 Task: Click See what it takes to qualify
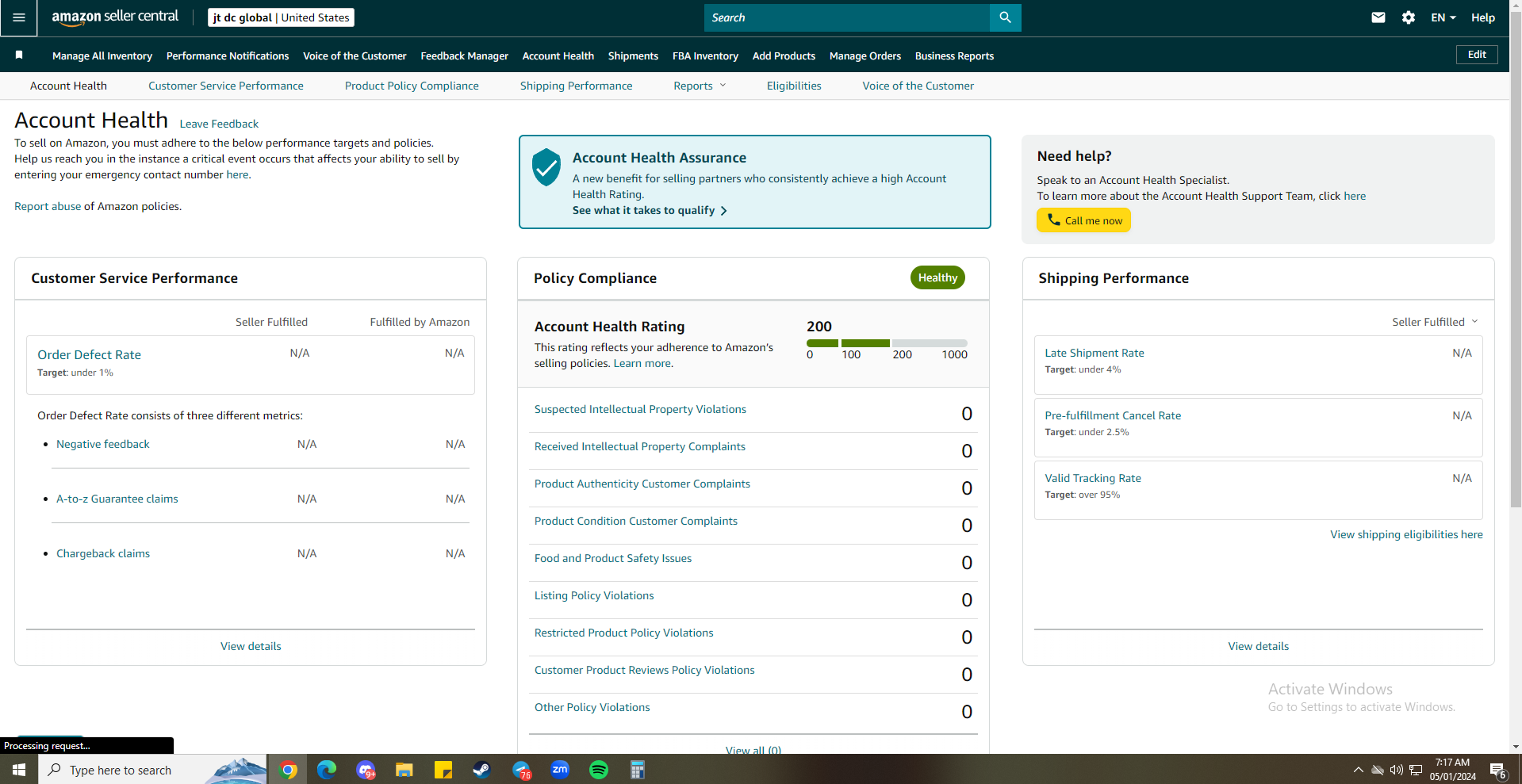pos(650,210)
